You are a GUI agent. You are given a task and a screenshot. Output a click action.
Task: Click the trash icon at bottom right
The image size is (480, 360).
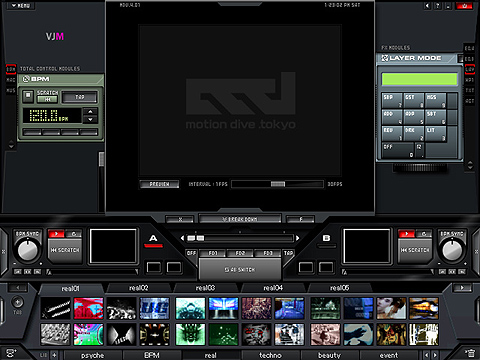[470, 353]
